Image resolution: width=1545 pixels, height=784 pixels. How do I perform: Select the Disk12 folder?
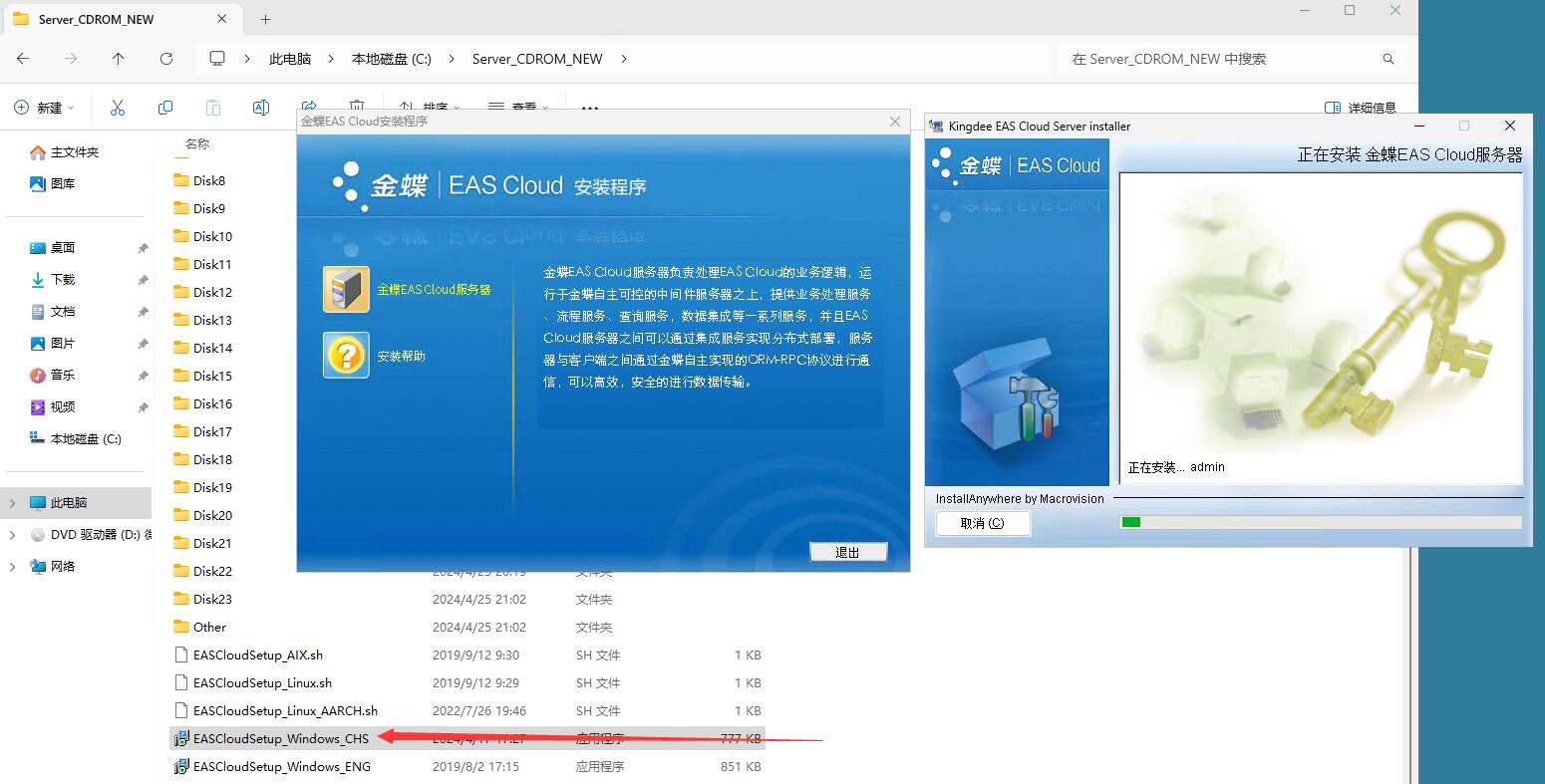(x=202, y=292)
